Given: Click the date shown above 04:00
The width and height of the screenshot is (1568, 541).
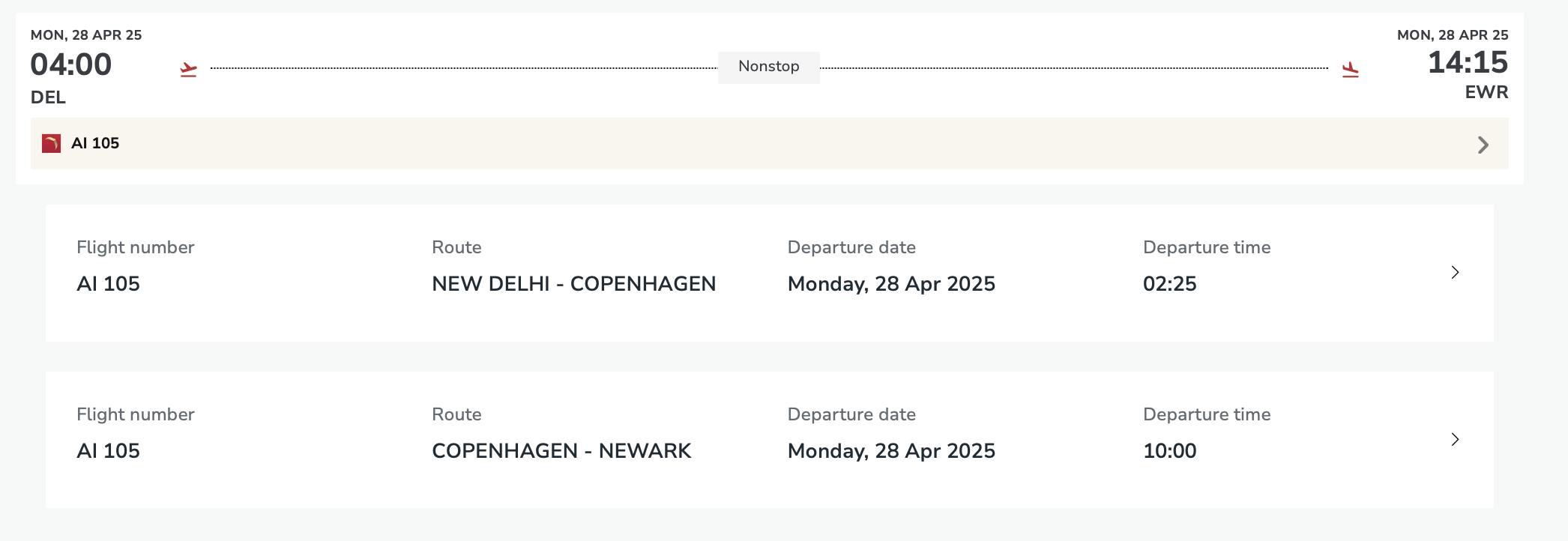Looking at the screenshot, I should click(x=86, y=35).
